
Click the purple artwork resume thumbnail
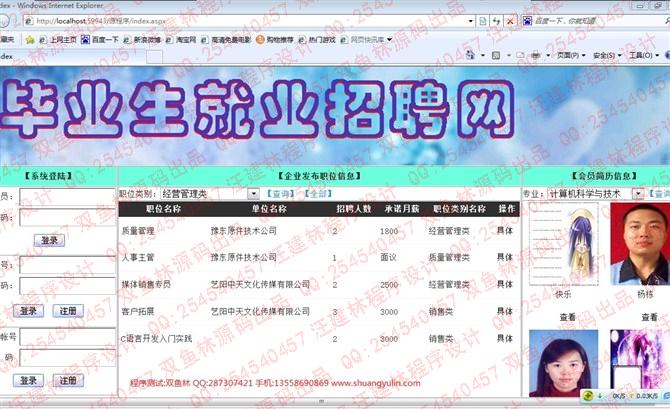640,361
